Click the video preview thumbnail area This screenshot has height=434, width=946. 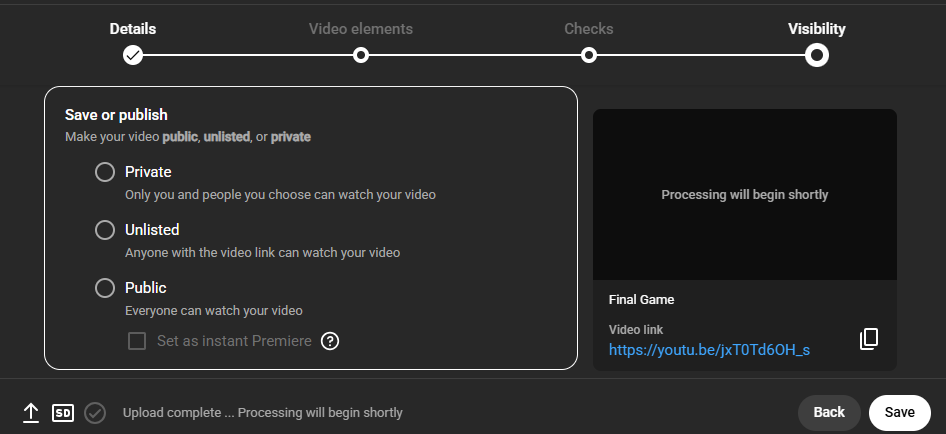point(745,194)
